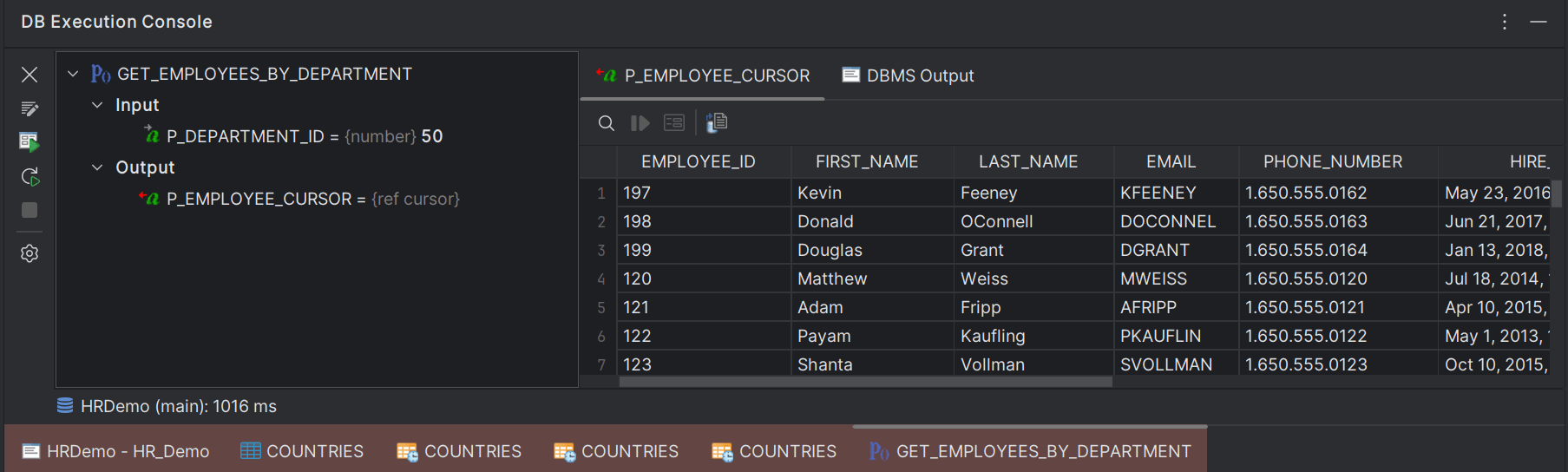This screenshot has height=472, width=1568.
Task: Click first name cell Shanta
Action: click(872, 364)
